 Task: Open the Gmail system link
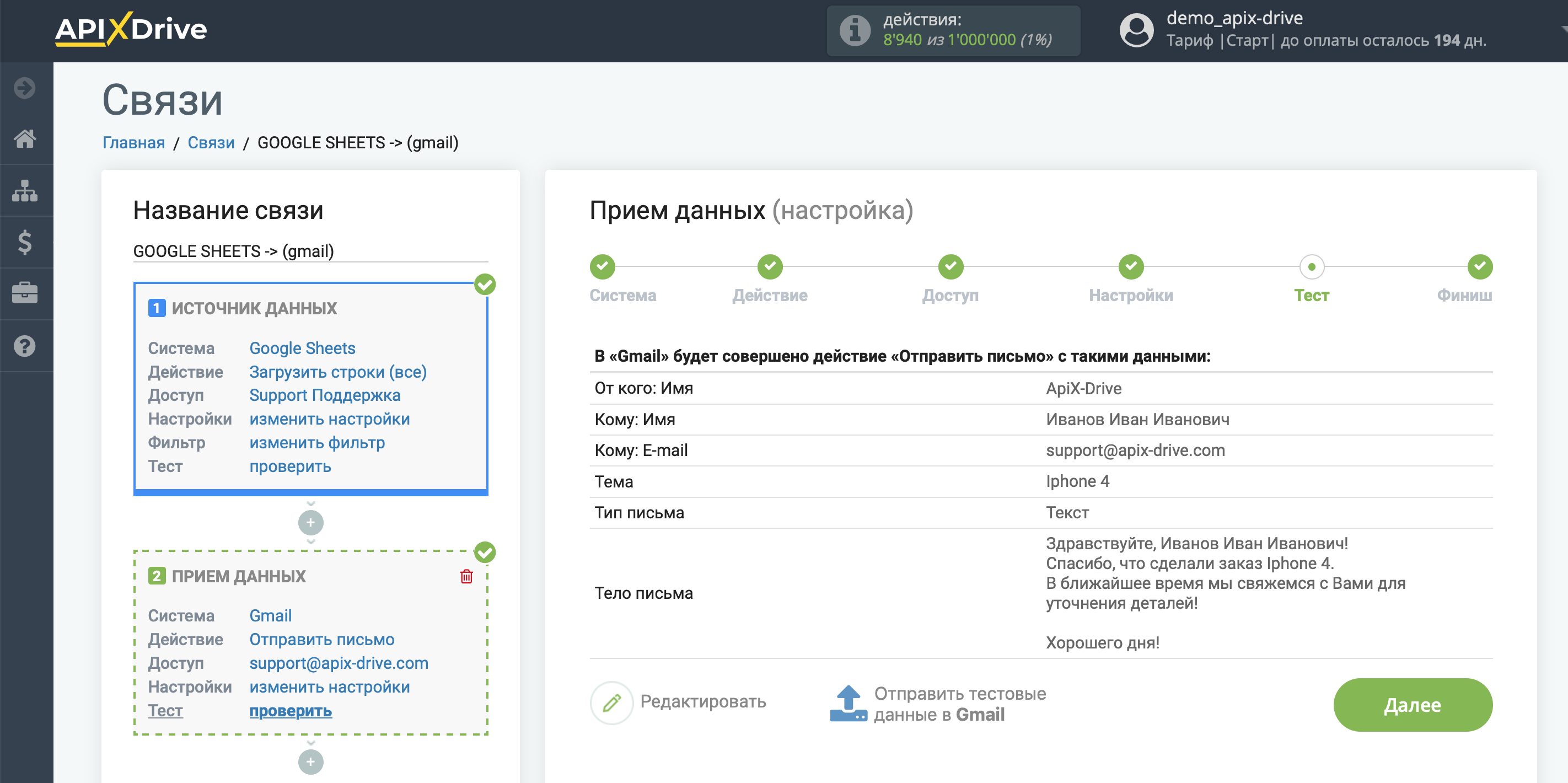coord(270,615)
